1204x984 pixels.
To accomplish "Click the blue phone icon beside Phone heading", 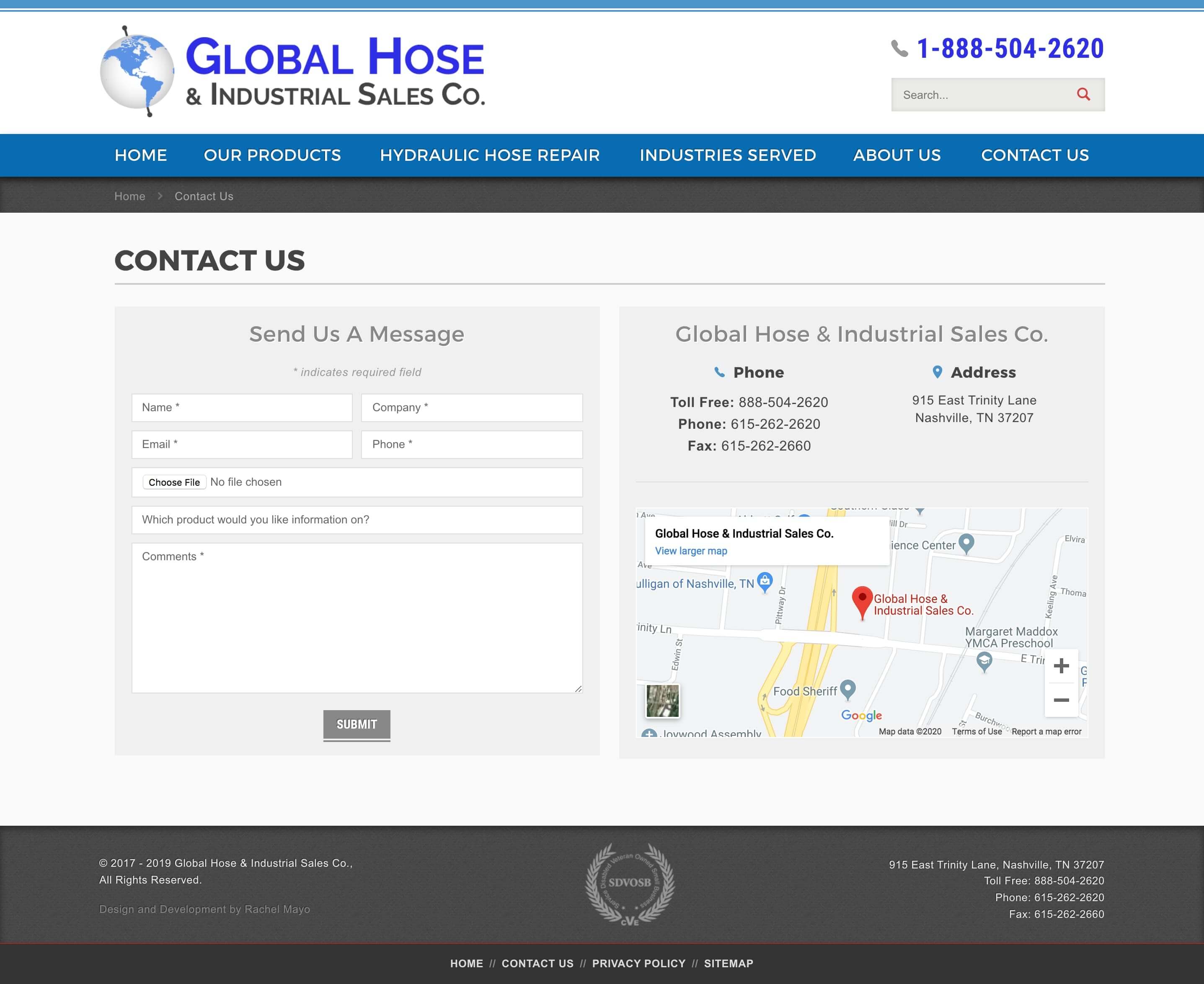I will 719,372.
